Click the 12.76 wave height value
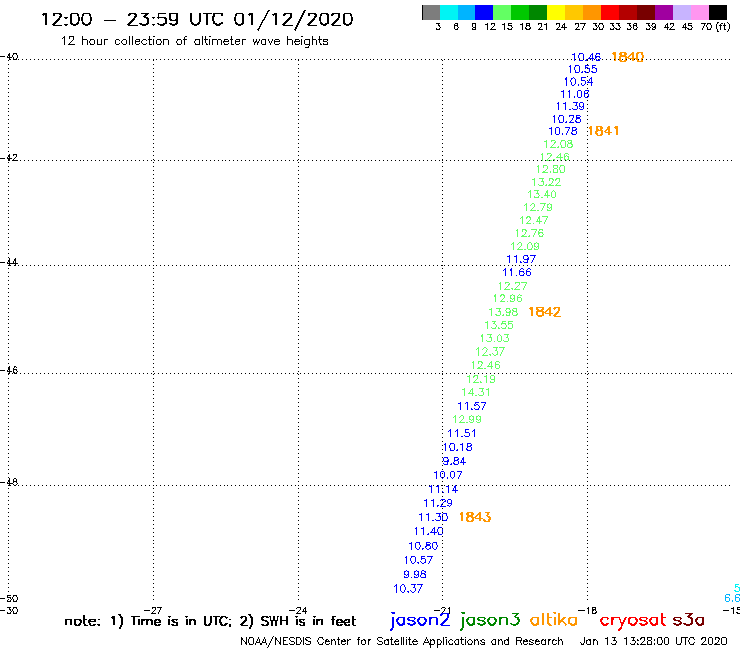This screenshot has height=650, width=740. (x=529, y=233)
